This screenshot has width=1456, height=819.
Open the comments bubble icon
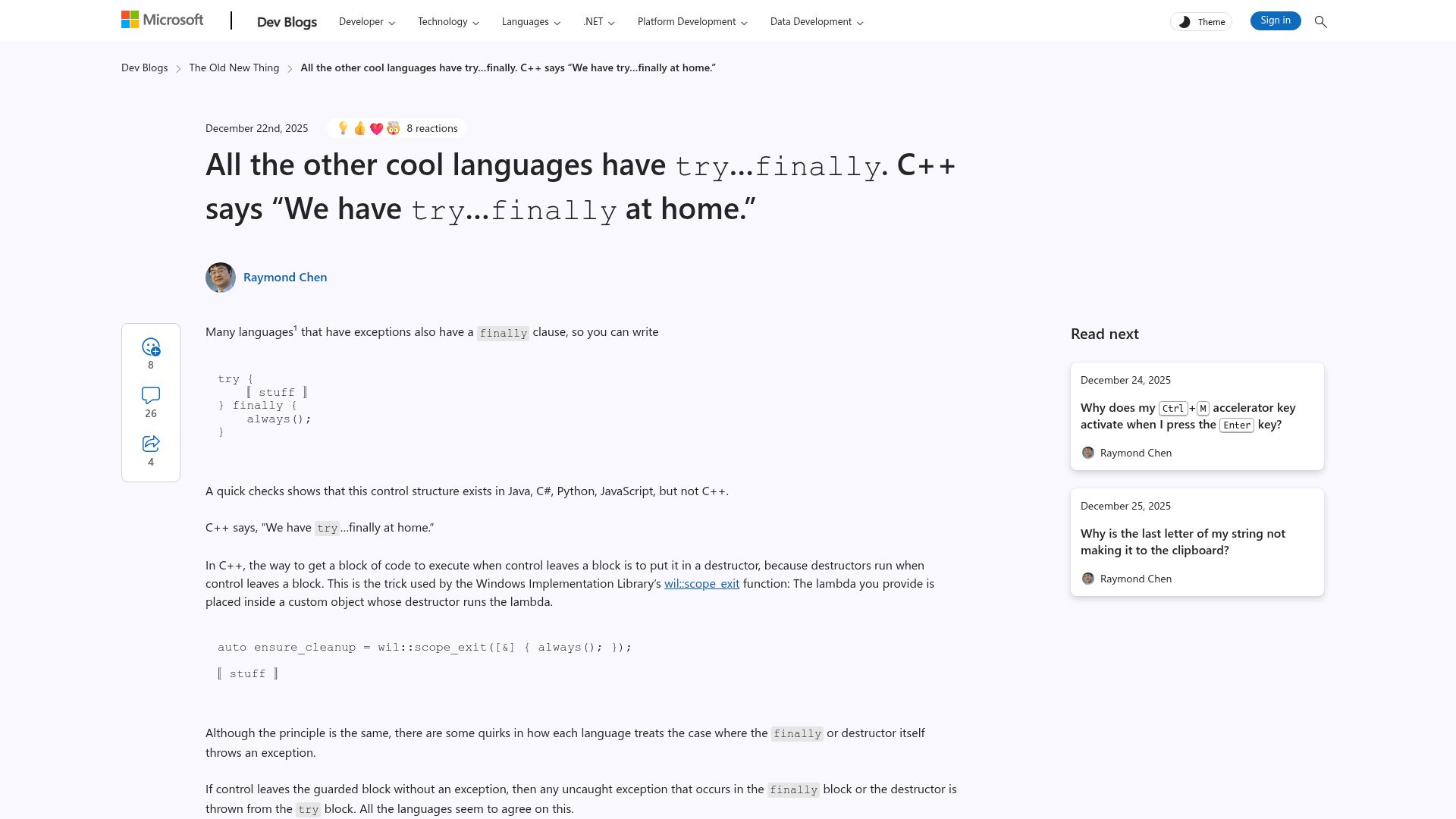(x=151, y=395)
